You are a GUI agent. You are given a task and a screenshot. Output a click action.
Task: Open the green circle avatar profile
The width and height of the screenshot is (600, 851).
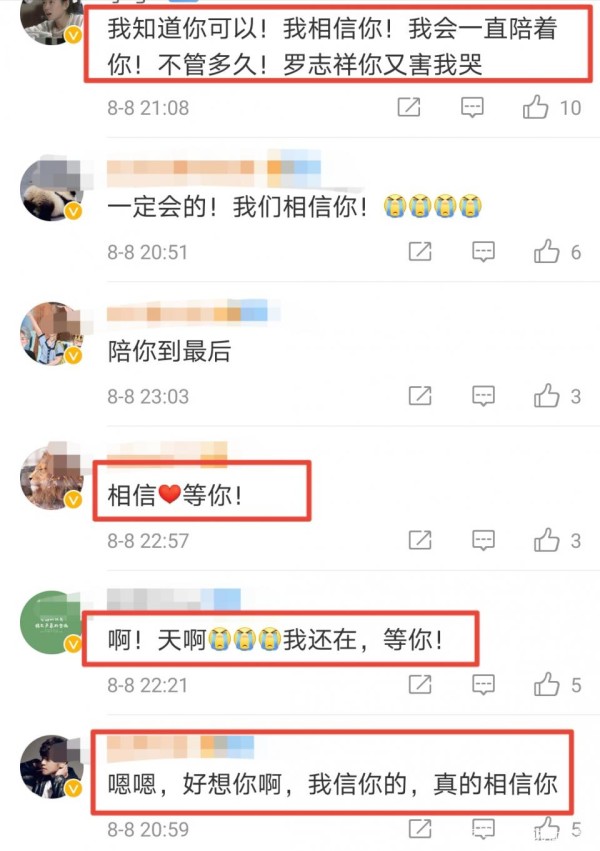(x=51, y=623)
